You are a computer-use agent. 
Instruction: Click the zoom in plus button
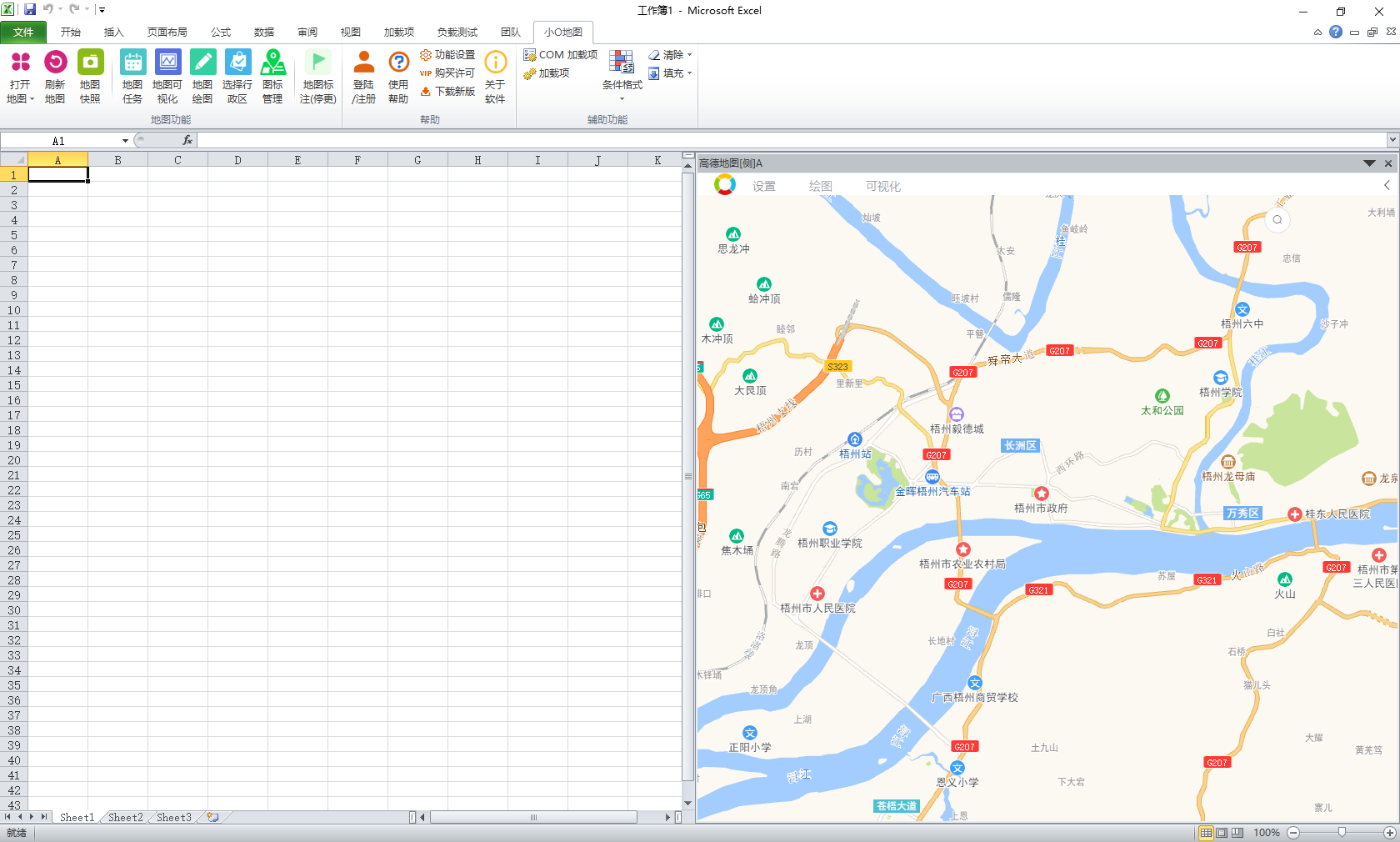tap(1390, 833)
